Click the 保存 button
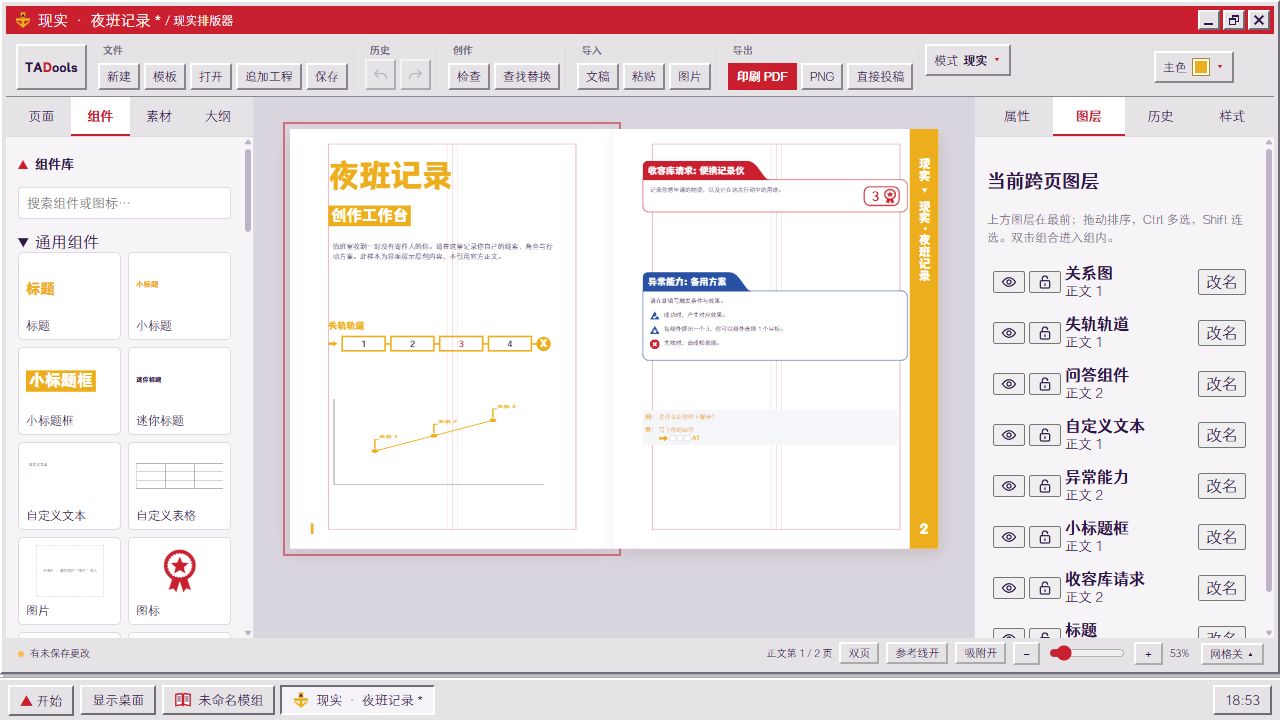 tap(327, 76)
